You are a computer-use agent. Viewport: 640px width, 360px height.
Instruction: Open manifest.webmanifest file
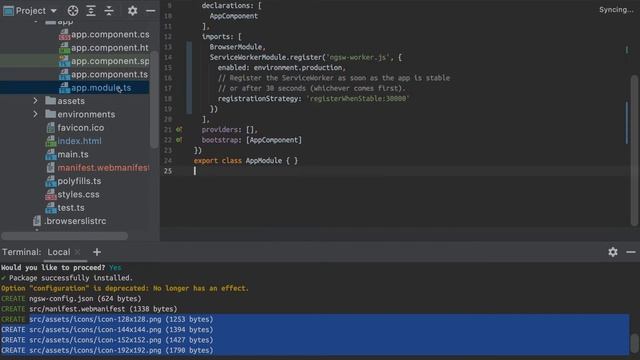point(103,168)
